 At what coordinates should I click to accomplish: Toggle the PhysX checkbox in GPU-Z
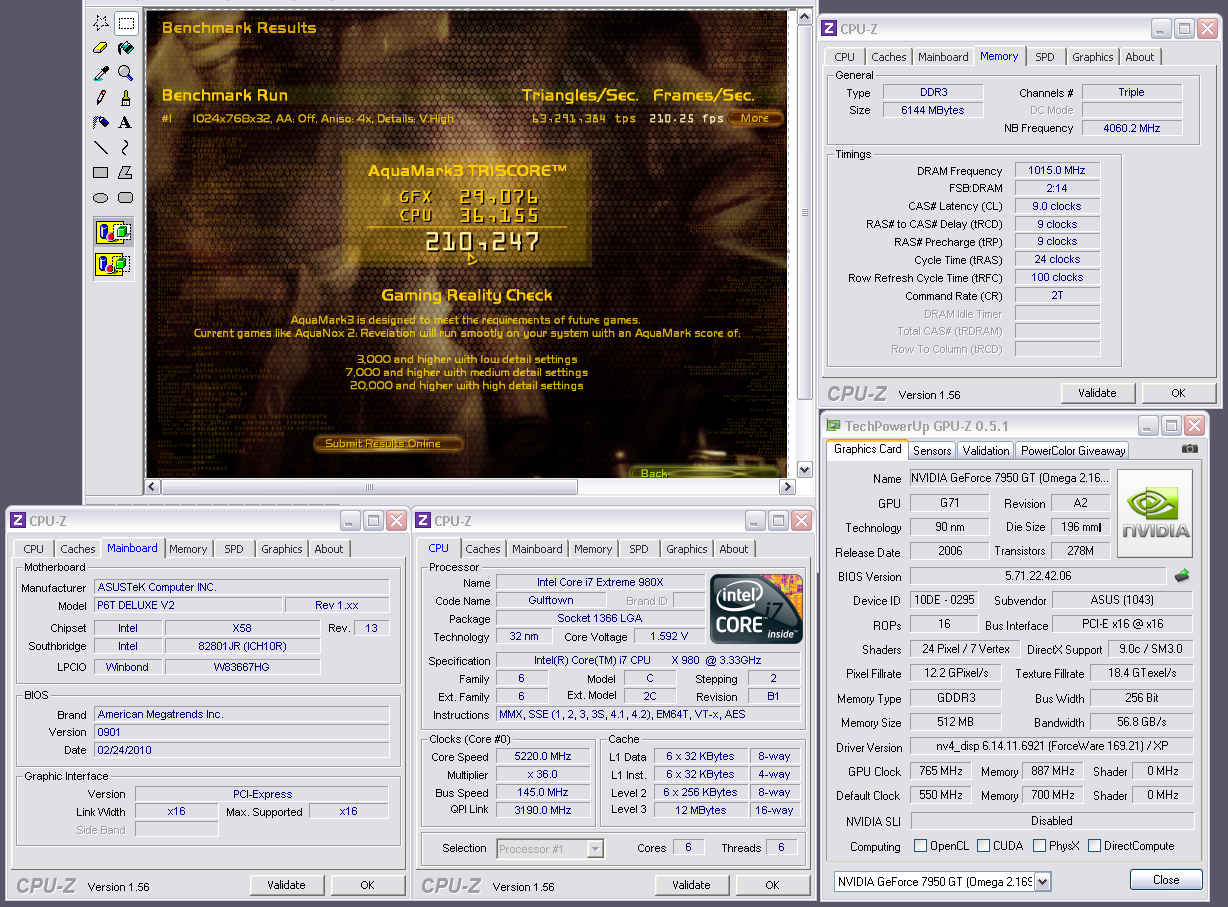[1040, 846]
